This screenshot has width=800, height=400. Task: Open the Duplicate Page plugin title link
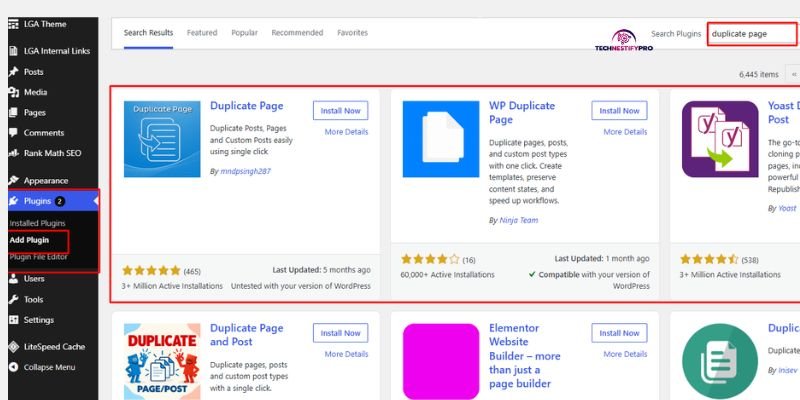tap(246, 106)
